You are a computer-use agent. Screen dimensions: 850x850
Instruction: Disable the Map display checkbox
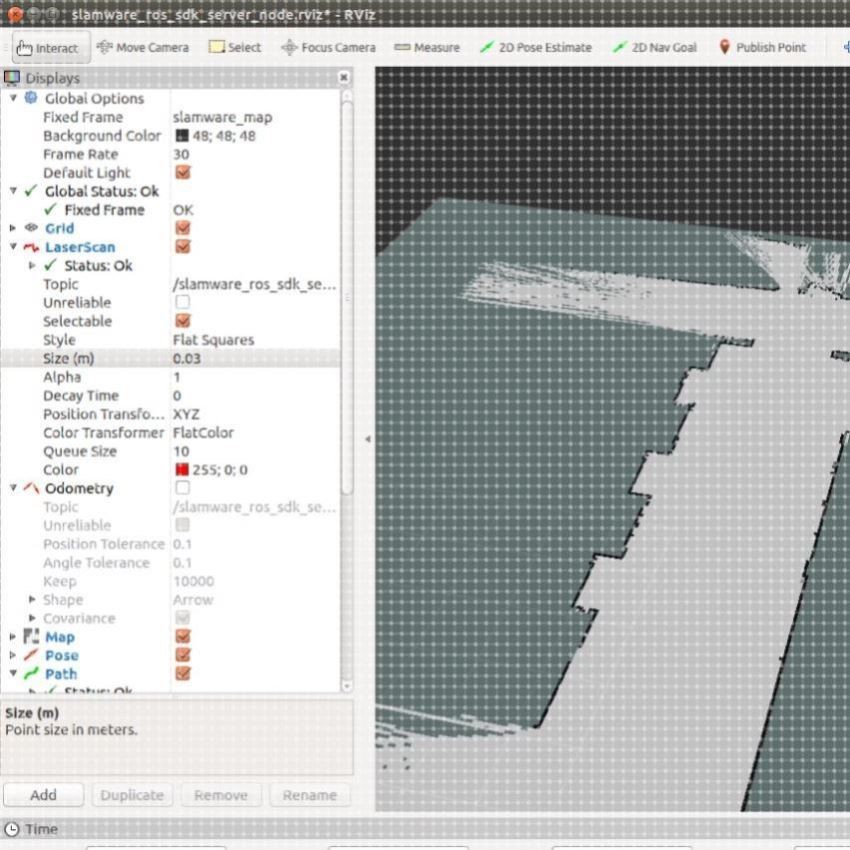183,636
